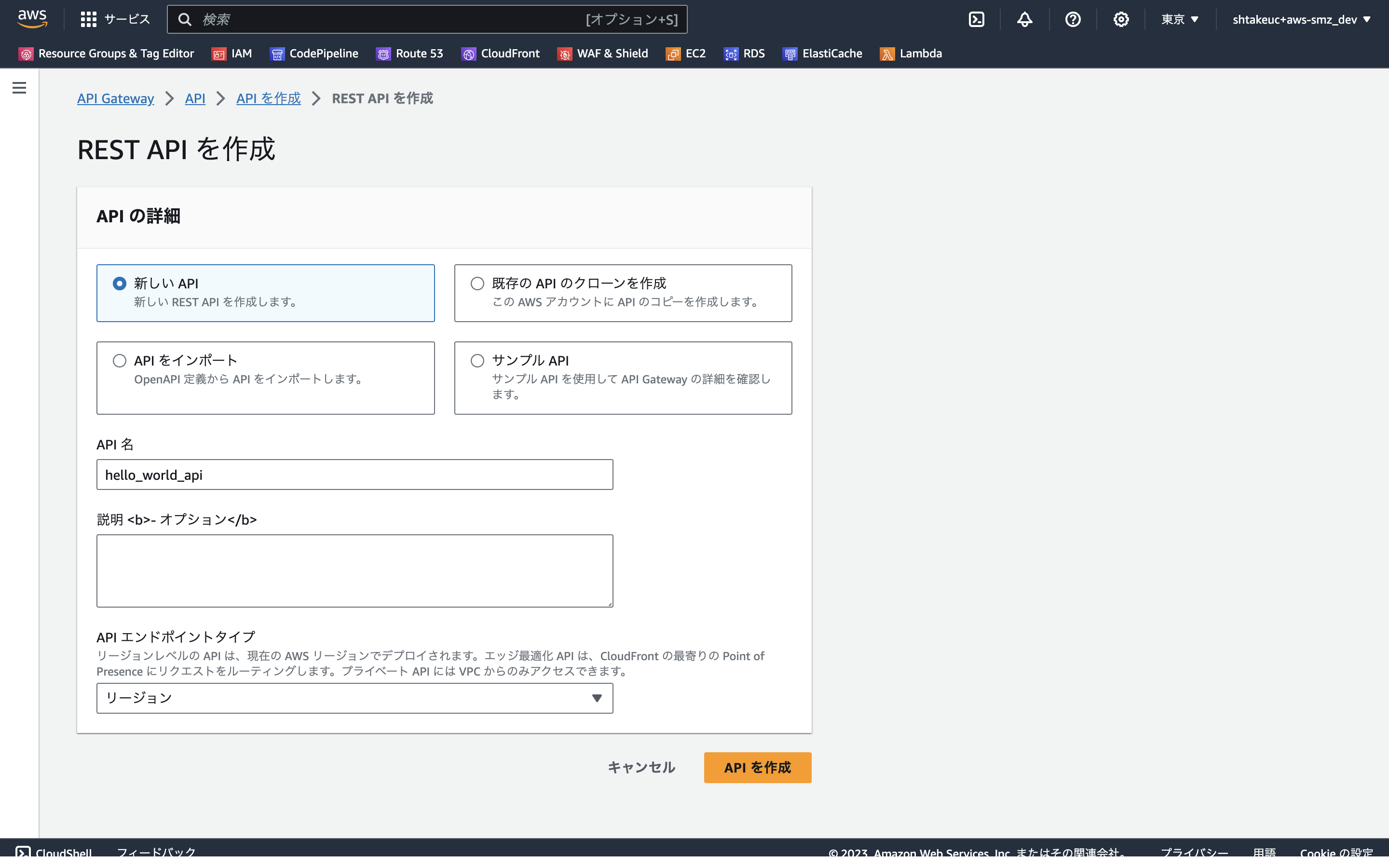The image size is (1389, 868).
Task: Click the Resource Groups & Tag Editor label
Action: pyautogui.click(x=116, y=54)
